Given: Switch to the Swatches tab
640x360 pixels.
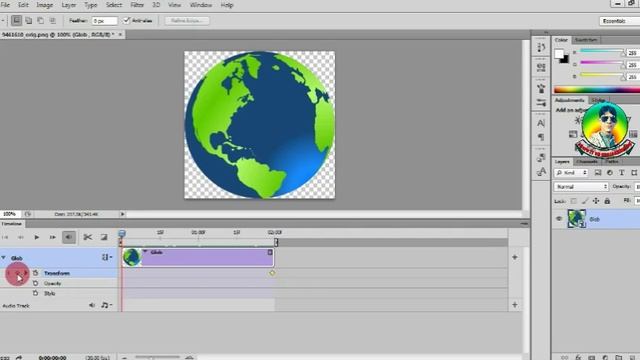Looking at the screenshot, I should click(x=586, y=40).
